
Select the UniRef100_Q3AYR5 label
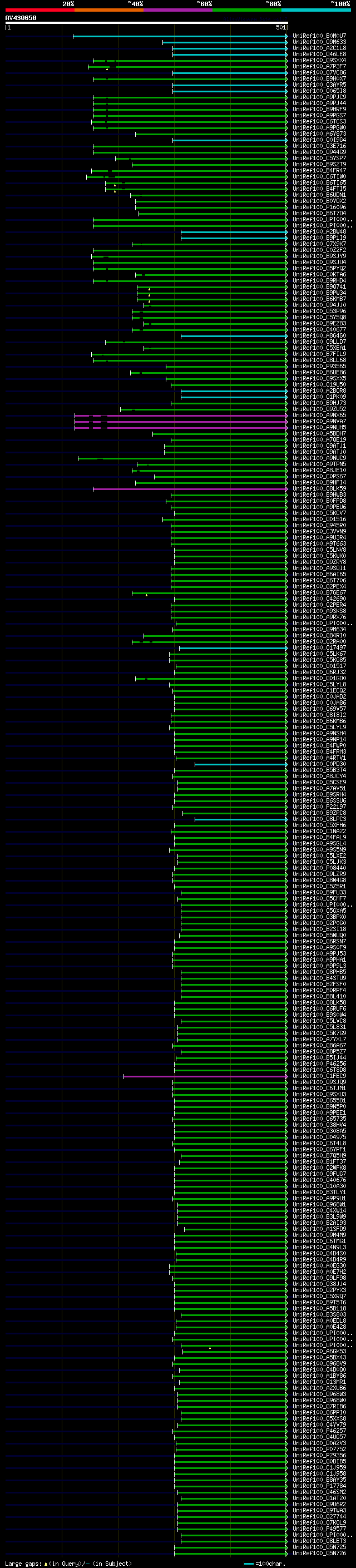(319, 85)
